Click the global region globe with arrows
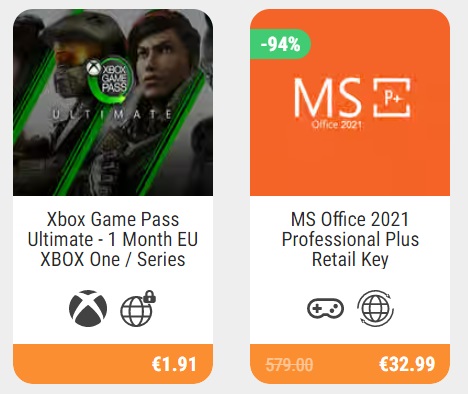 (375, 308)
